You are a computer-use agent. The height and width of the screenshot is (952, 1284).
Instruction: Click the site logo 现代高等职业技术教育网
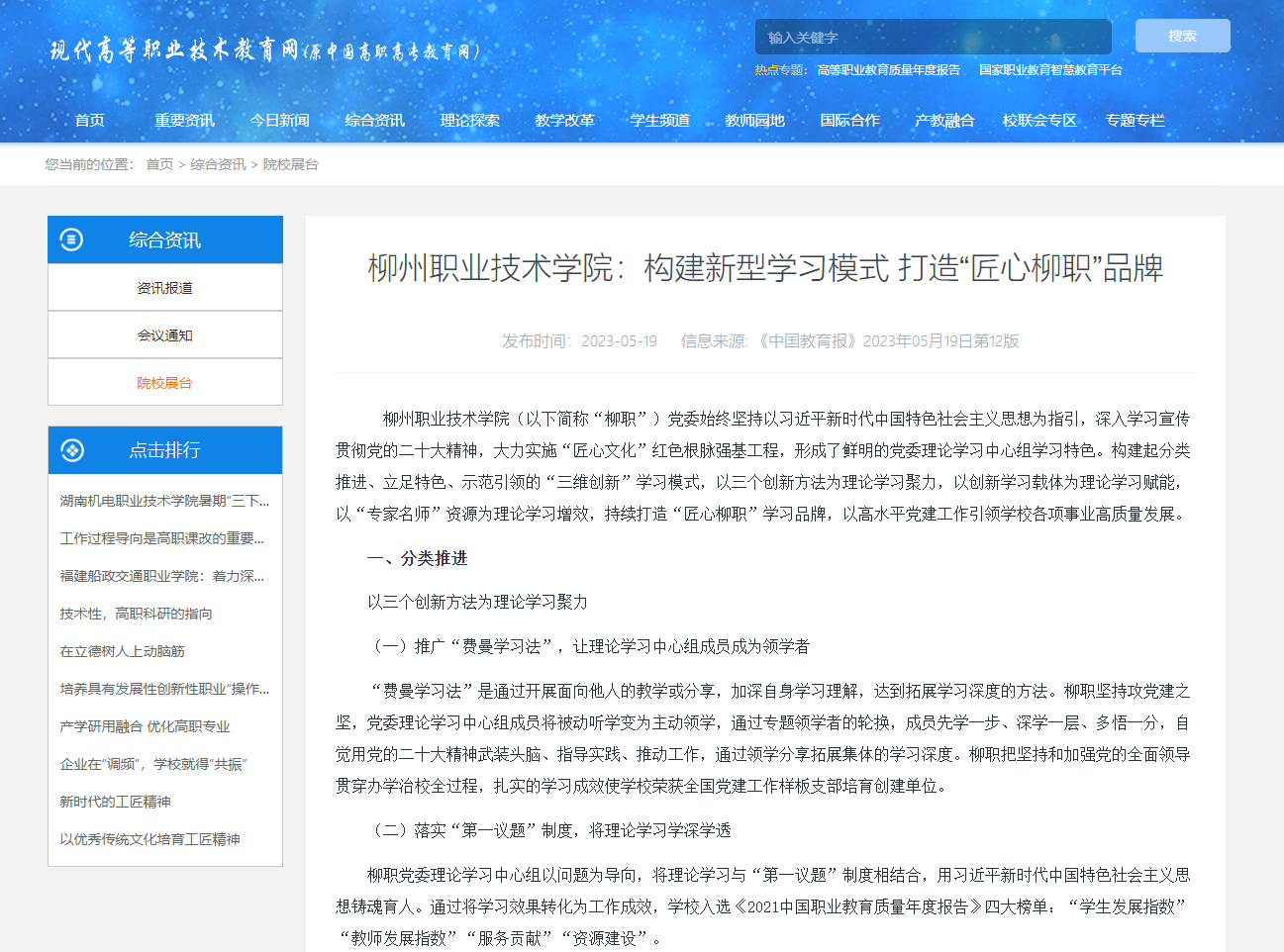pos(264,50)
